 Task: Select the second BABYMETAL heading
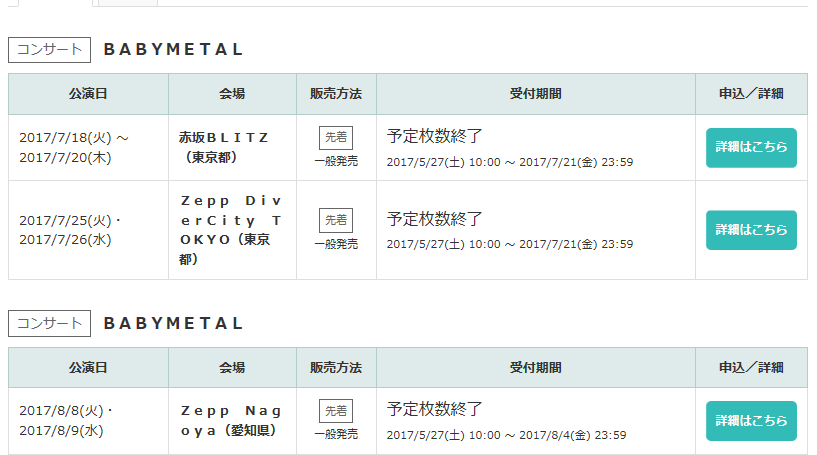(x=173, y=323)
